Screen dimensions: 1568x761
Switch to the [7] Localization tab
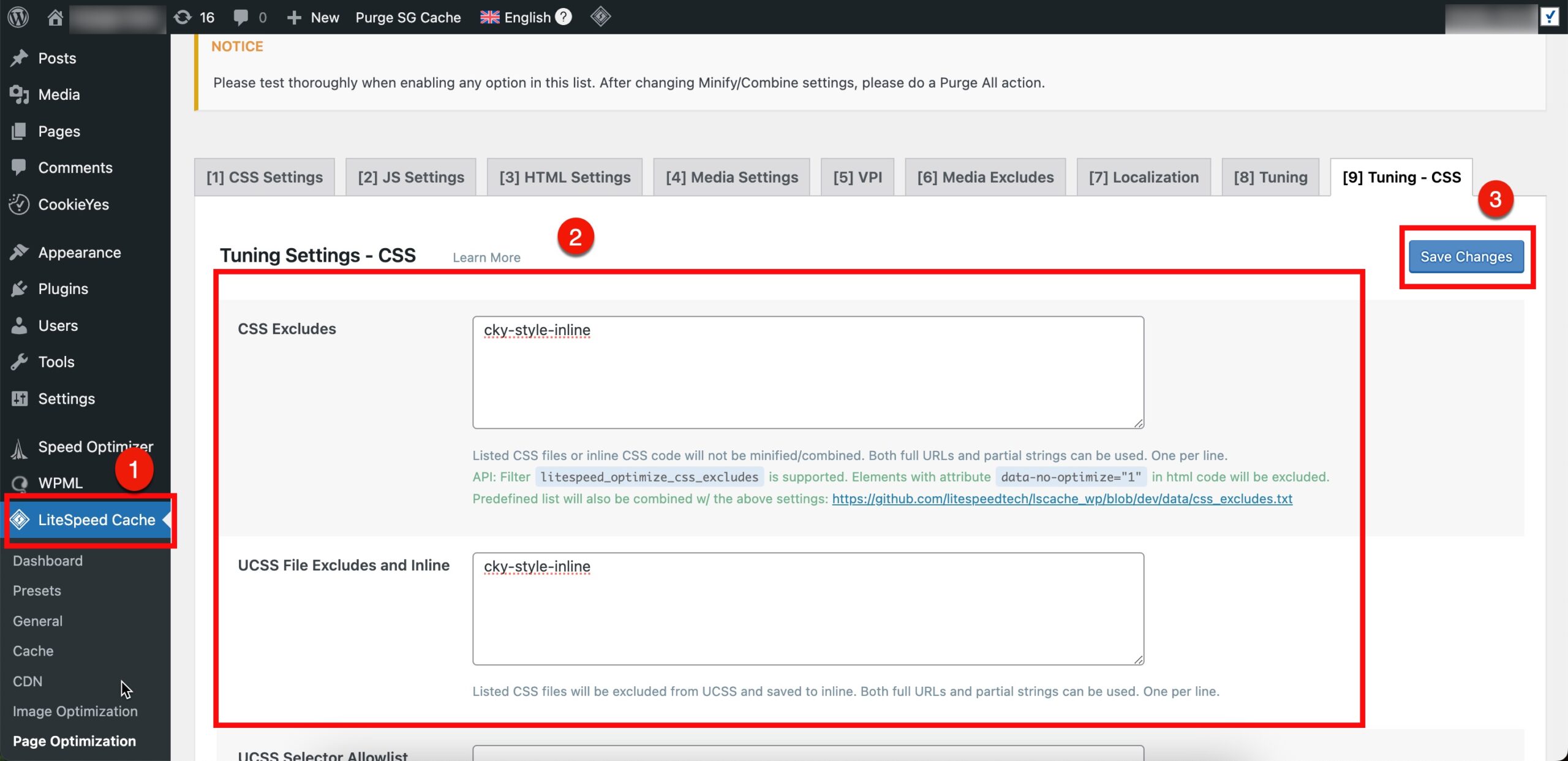1144,177
